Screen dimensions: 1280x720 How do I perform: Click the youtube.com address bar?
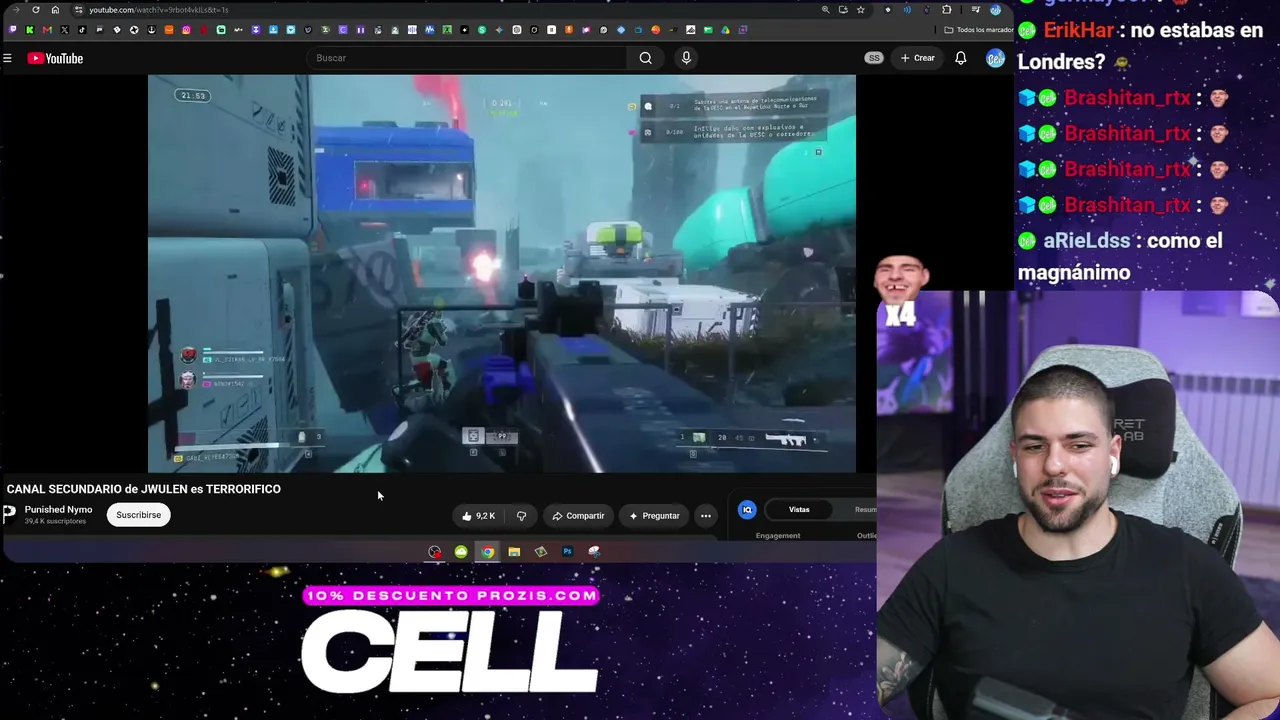point(445,10)
